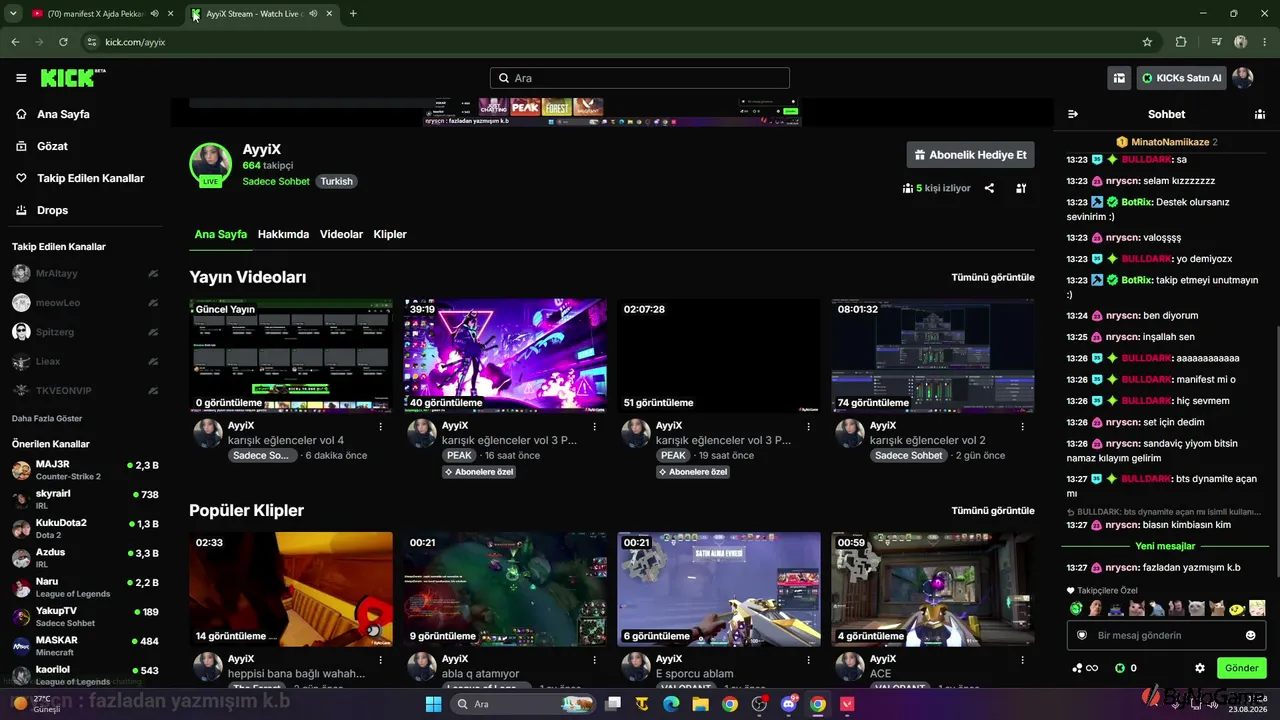
Task: Open the emoji picker in chat
Action: click(x=1250, y=635)
